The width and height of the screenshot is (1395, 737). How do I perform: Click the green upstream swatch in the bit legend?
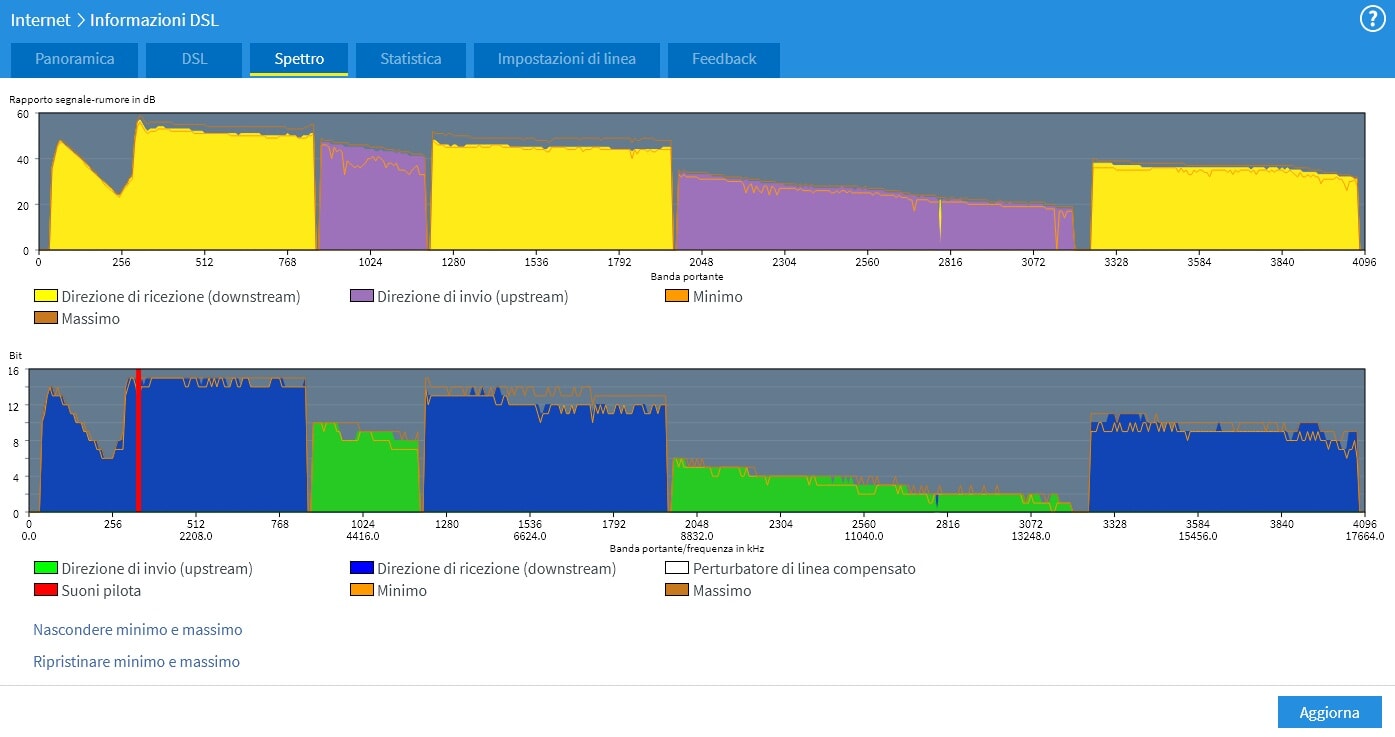[x=45, y=569]
